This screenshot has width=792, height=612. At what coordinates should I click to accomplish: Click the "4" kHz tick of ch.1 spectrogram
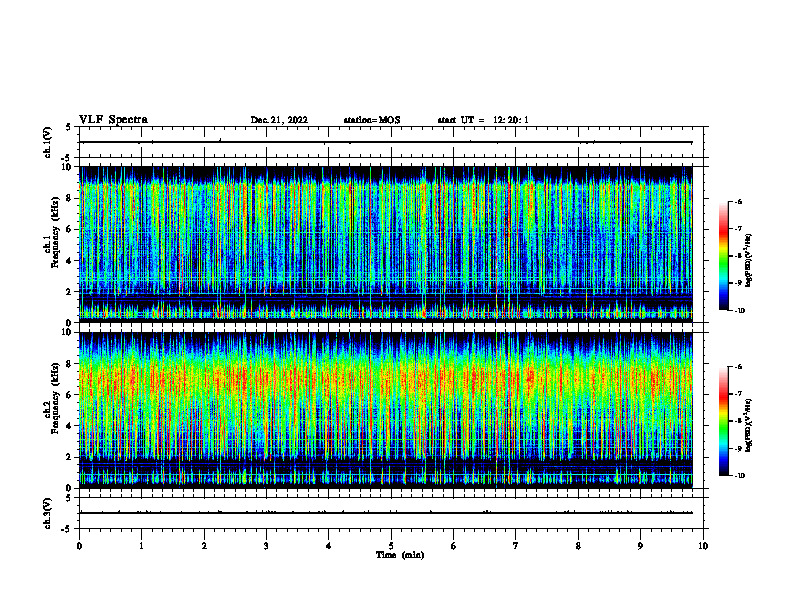(70, 261)
